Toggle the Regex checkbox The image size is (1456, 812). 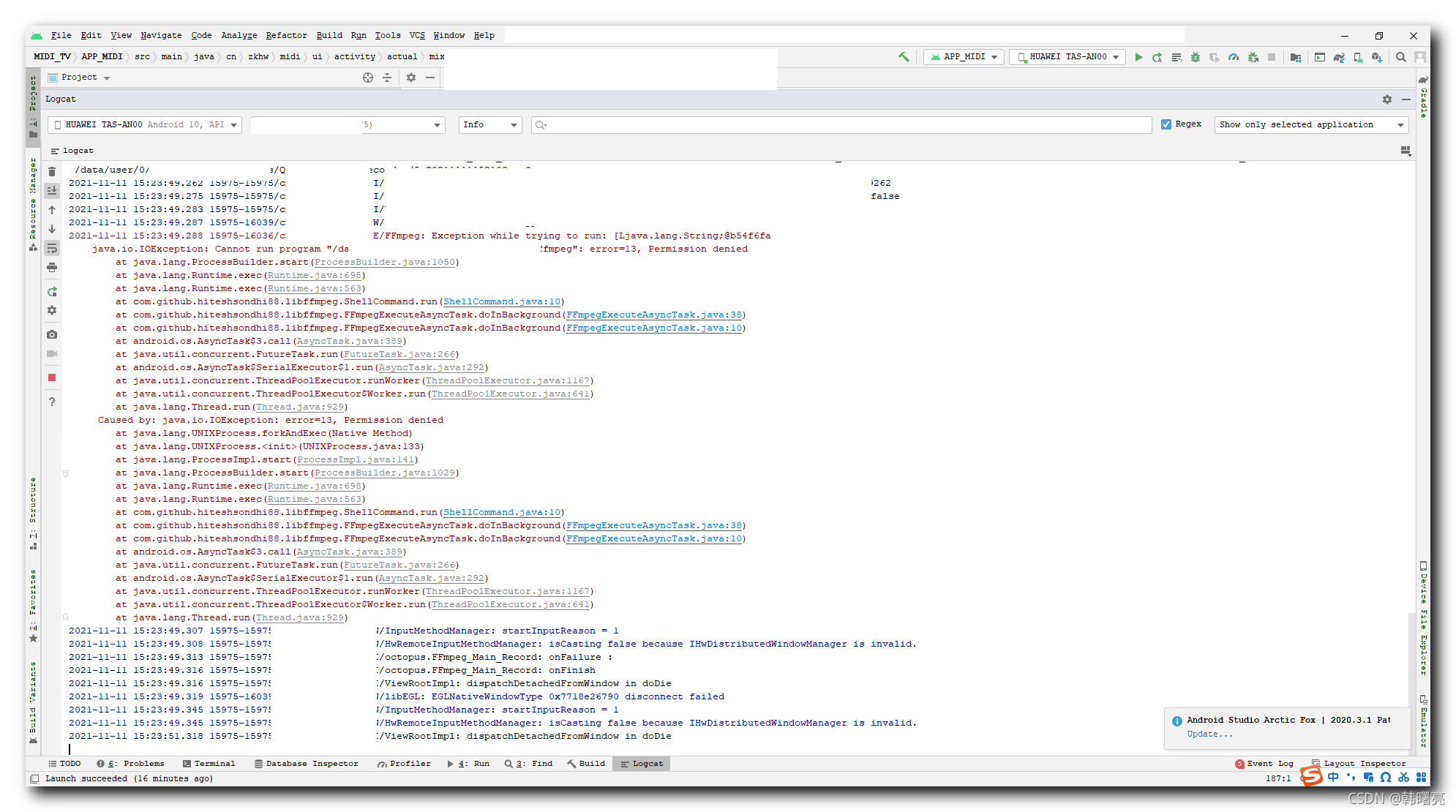coord(1166,124)
